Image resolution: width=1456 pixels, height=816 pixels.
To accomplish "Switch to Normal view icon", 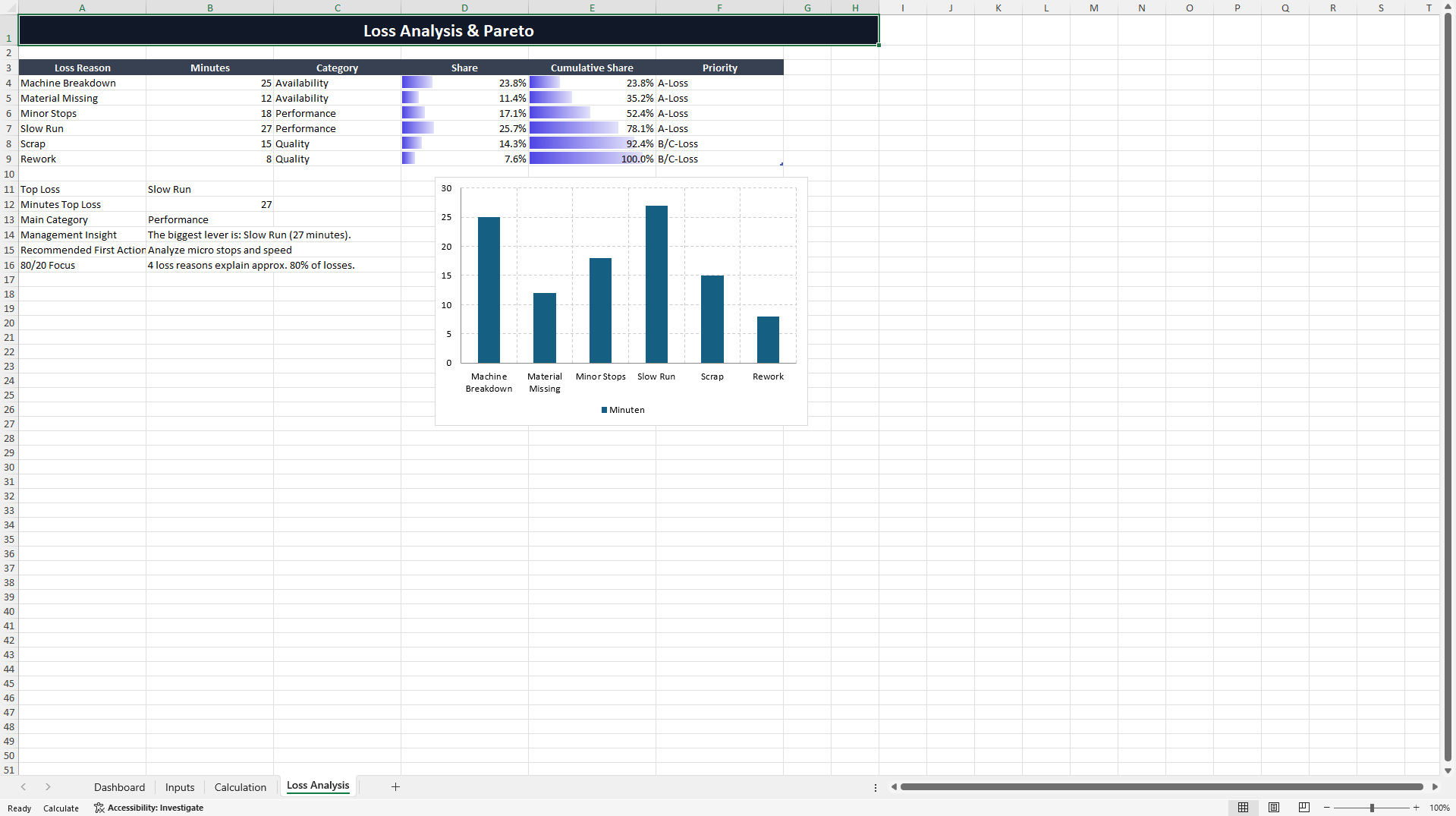I will pos(1243,808).
